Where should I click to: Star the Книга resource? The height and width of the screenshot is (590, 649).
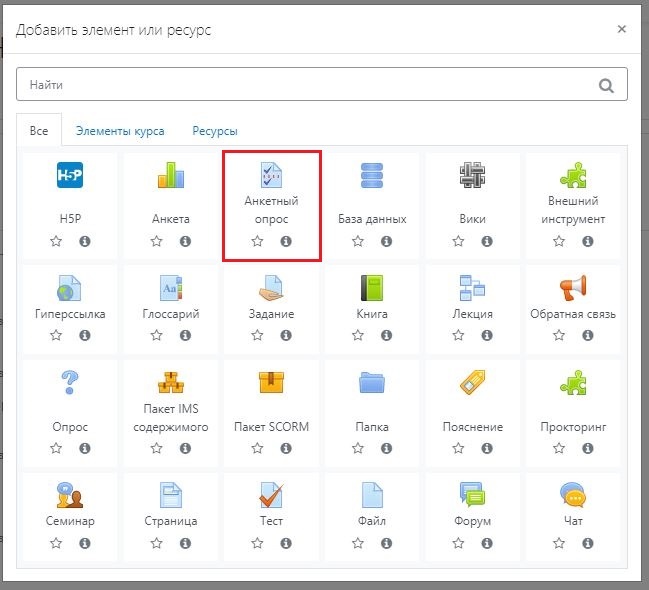358,335
